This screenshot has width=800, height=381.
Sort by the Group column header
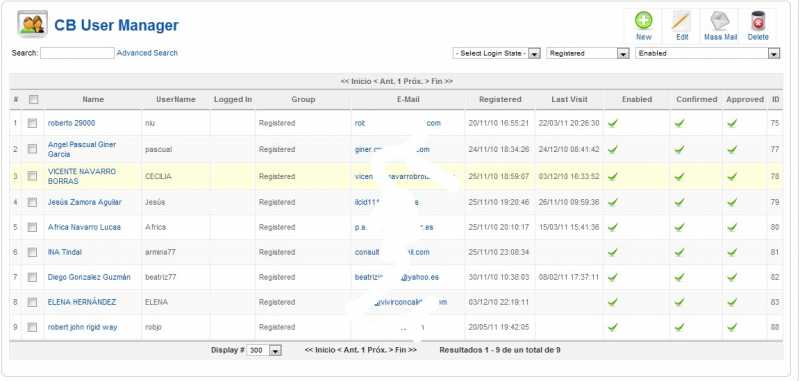303,99
